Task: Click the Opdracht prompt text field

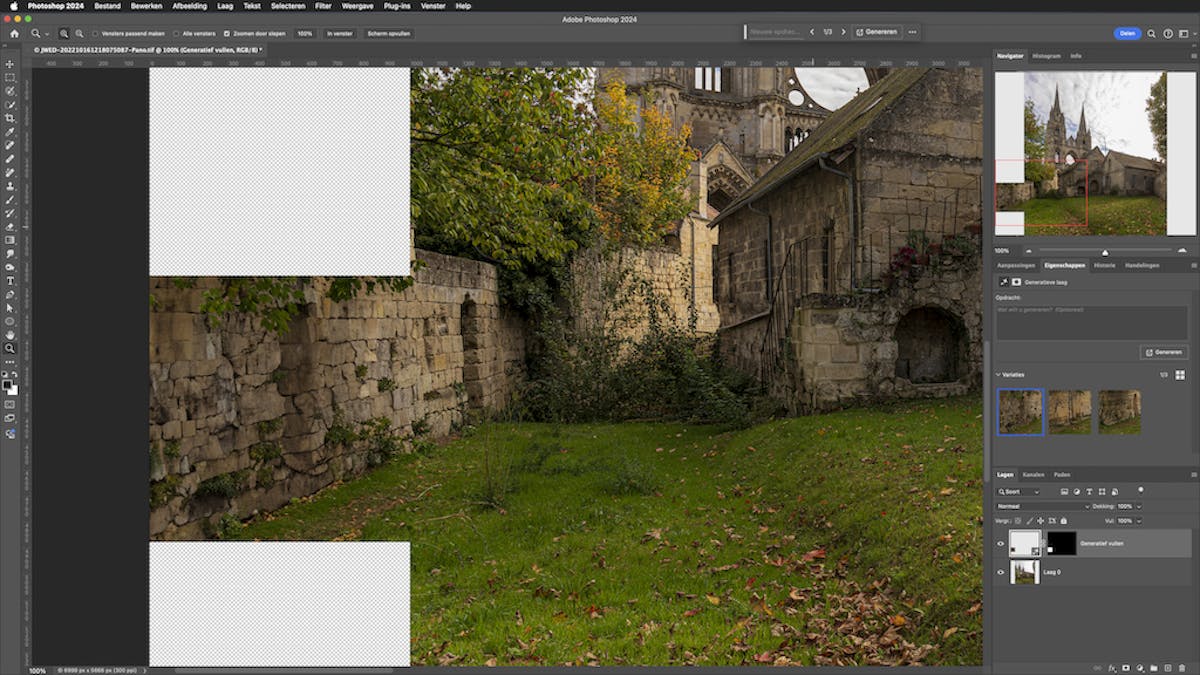Action: (1091, 322)
